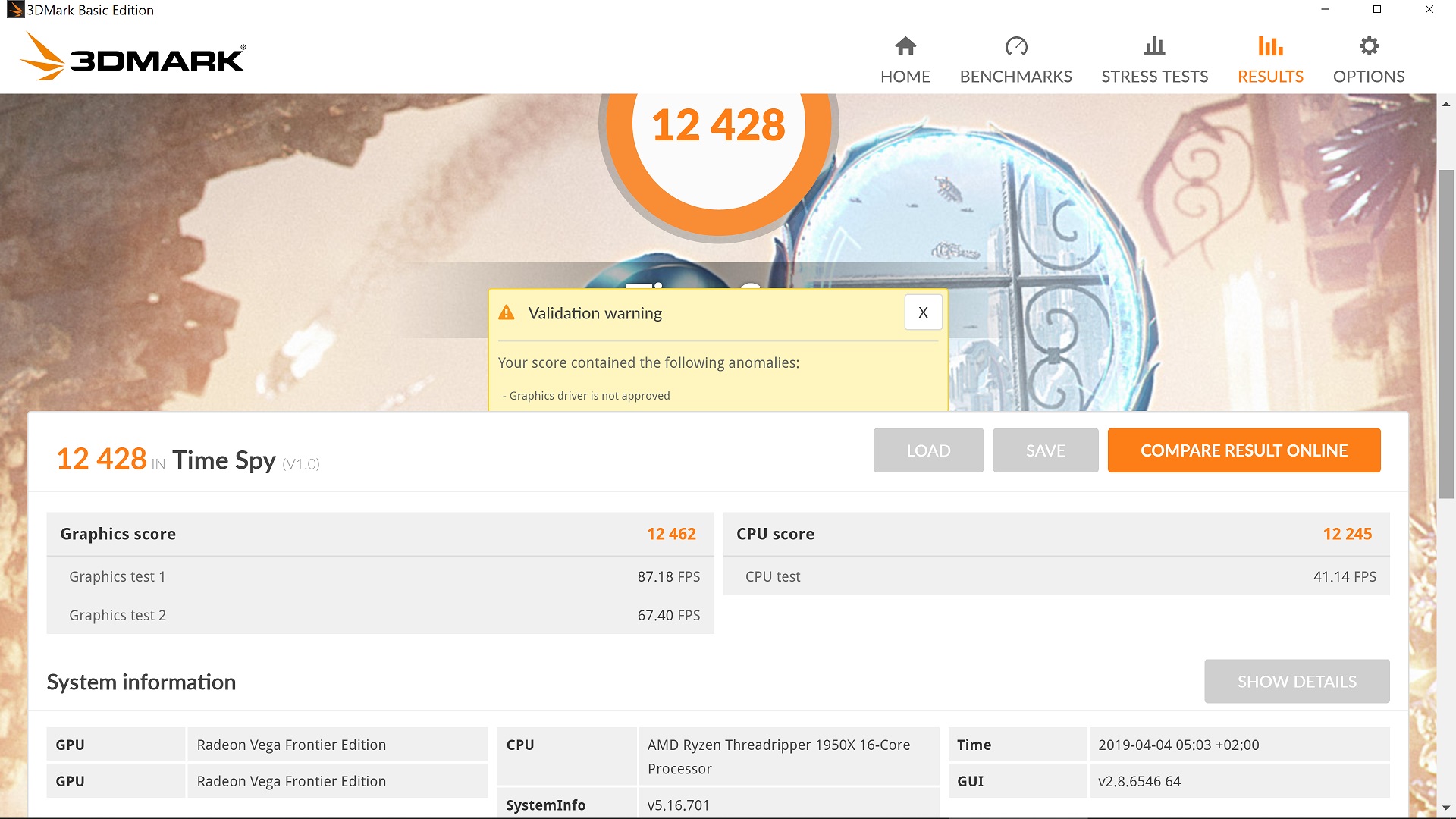This screenshot has height=819, width=1456.
Task: Click the Stress Tests bar chart icon
Action: 1154,46
